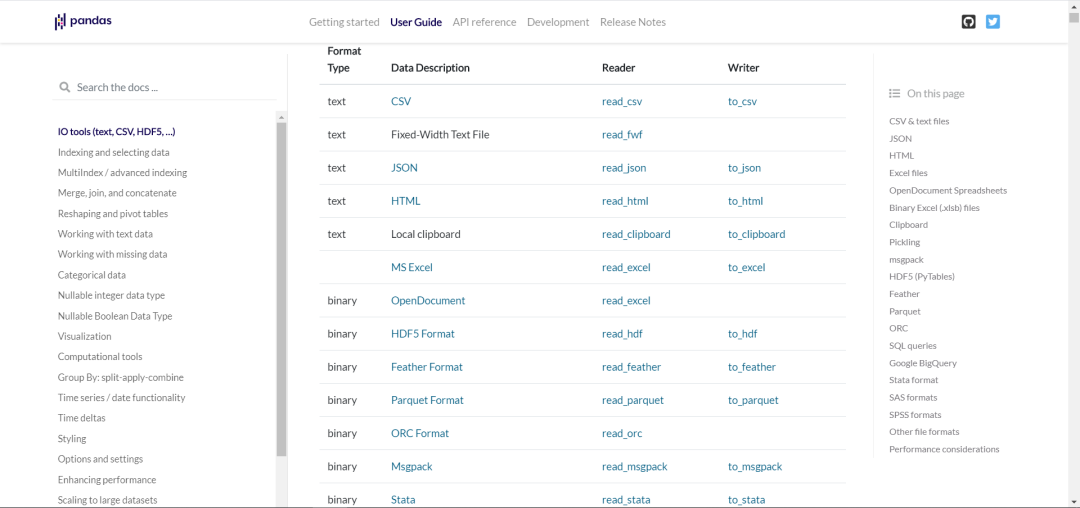The image size is (1080, 508).
Task: Click the search magnifier icon
Action: point(65,87)
